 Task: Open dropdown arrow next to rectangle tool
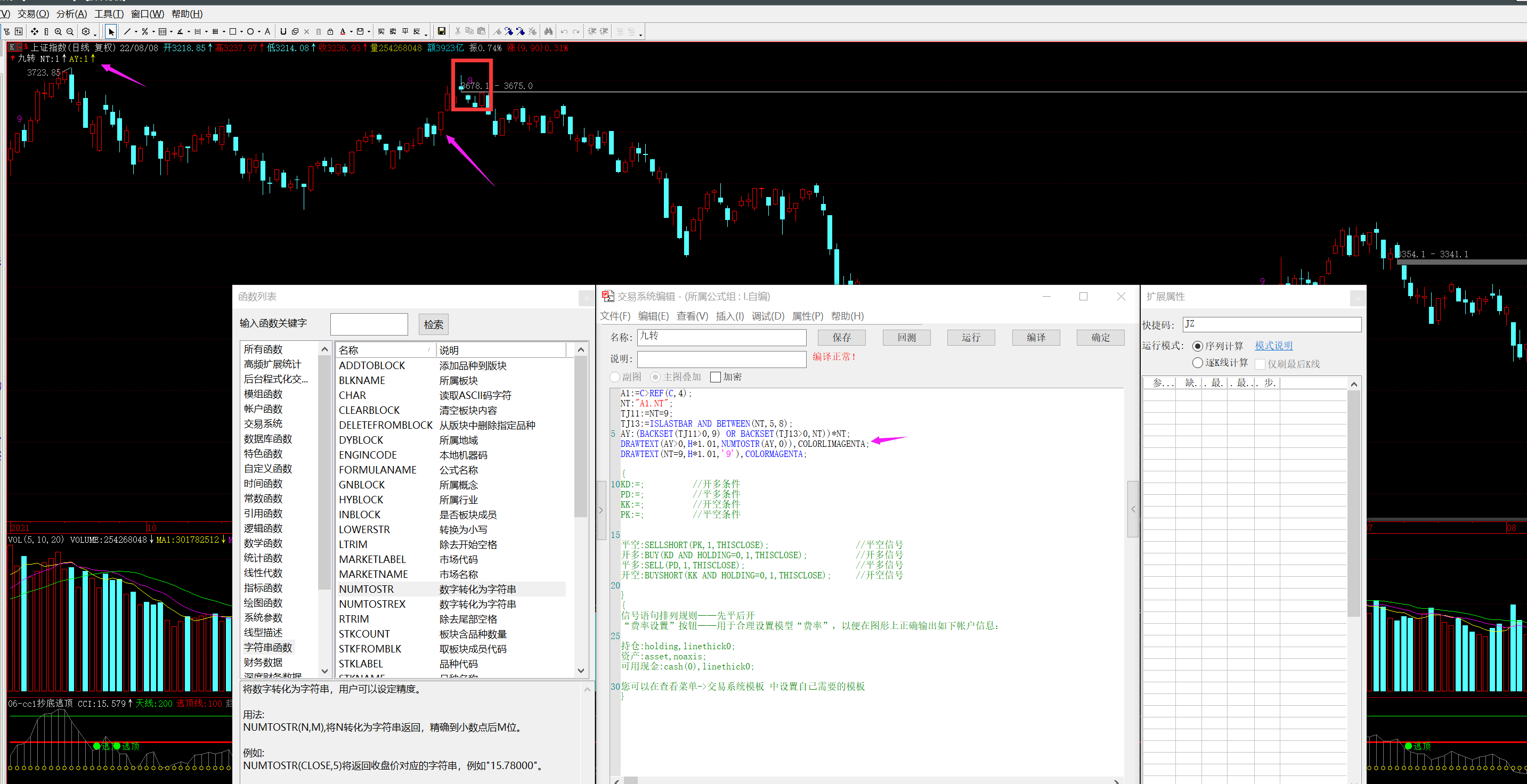click(241, 32)
